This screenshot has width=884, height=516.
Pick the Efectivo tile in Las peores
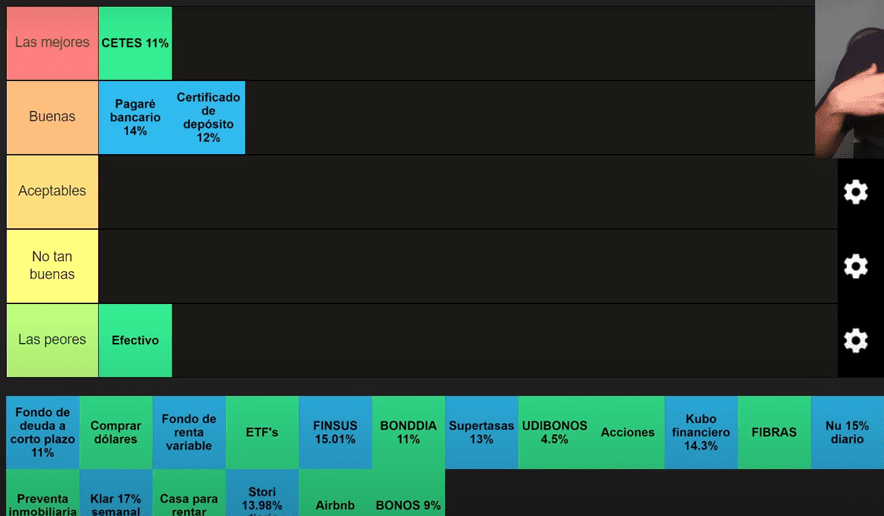[135, 341]
